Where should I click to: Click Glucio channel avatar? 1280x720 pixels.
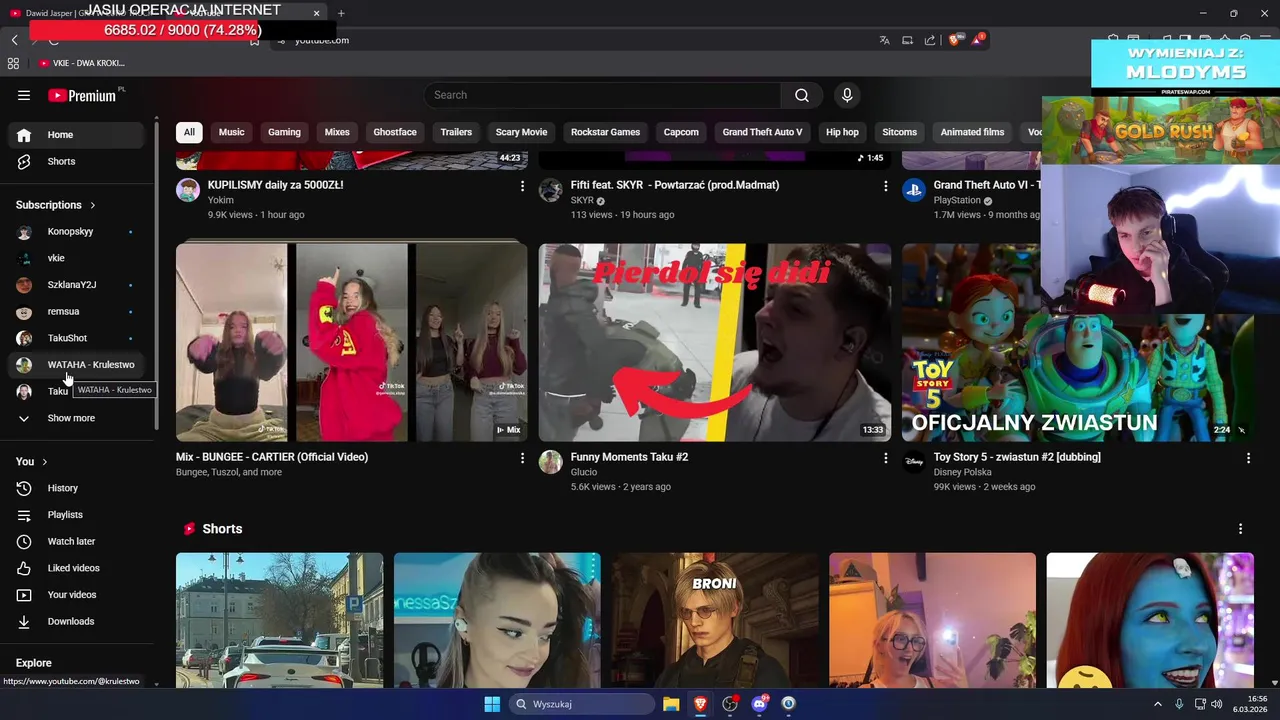(551, 461)
